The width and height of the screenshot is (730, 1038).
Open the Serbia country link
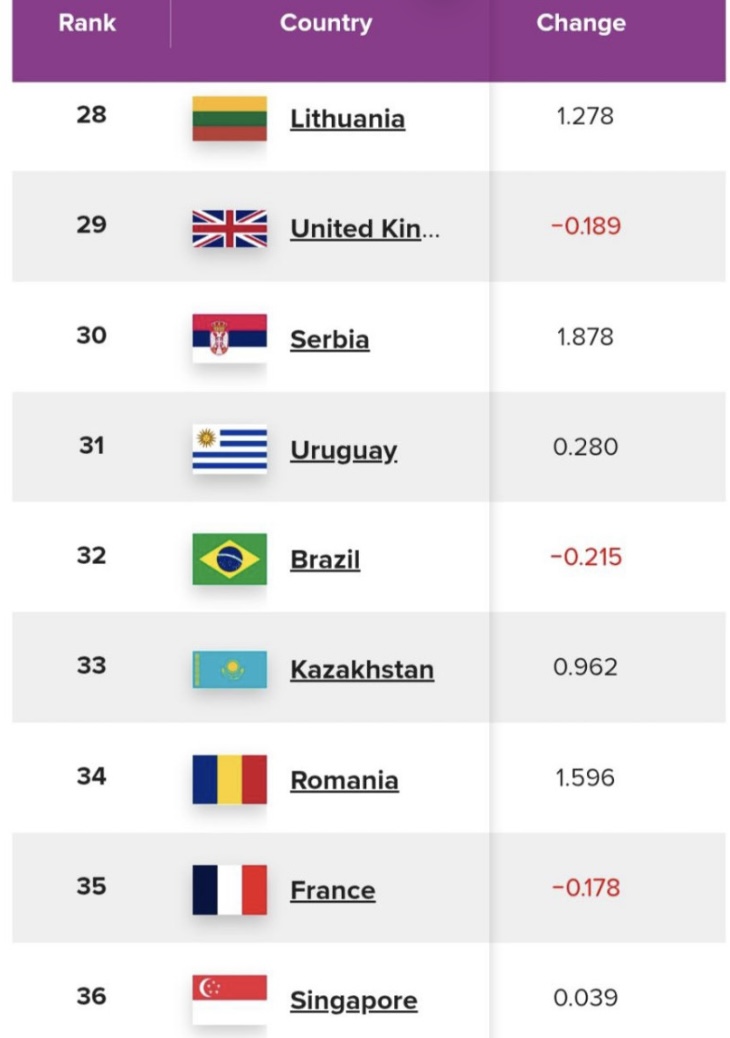329,339
